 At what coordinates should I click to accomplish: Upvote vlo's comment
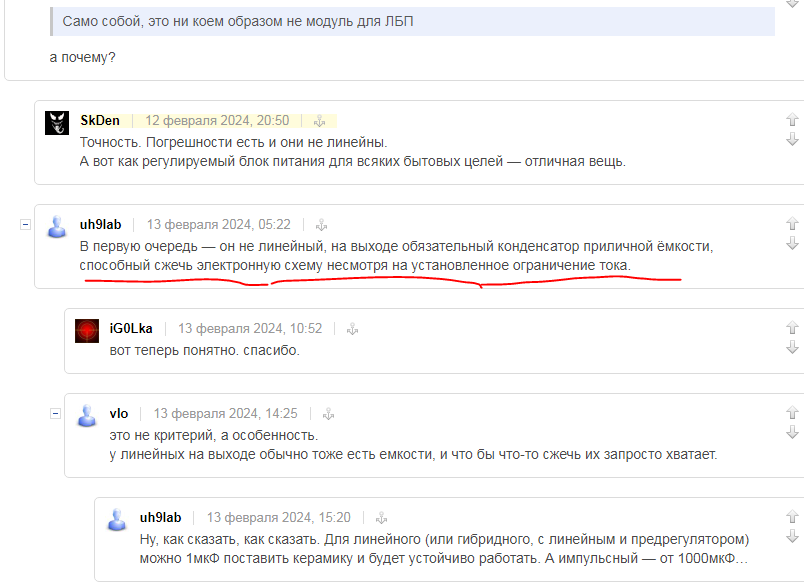(x=792, y=412)
